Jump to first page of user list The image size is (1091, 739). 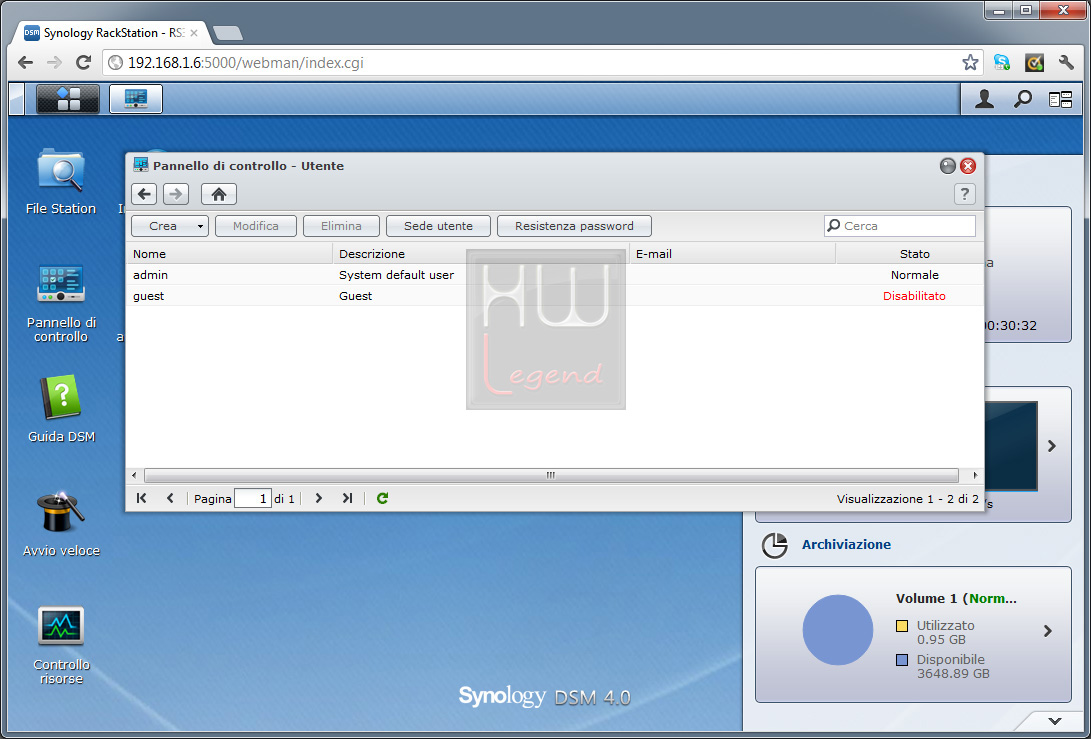coord(142,498)
